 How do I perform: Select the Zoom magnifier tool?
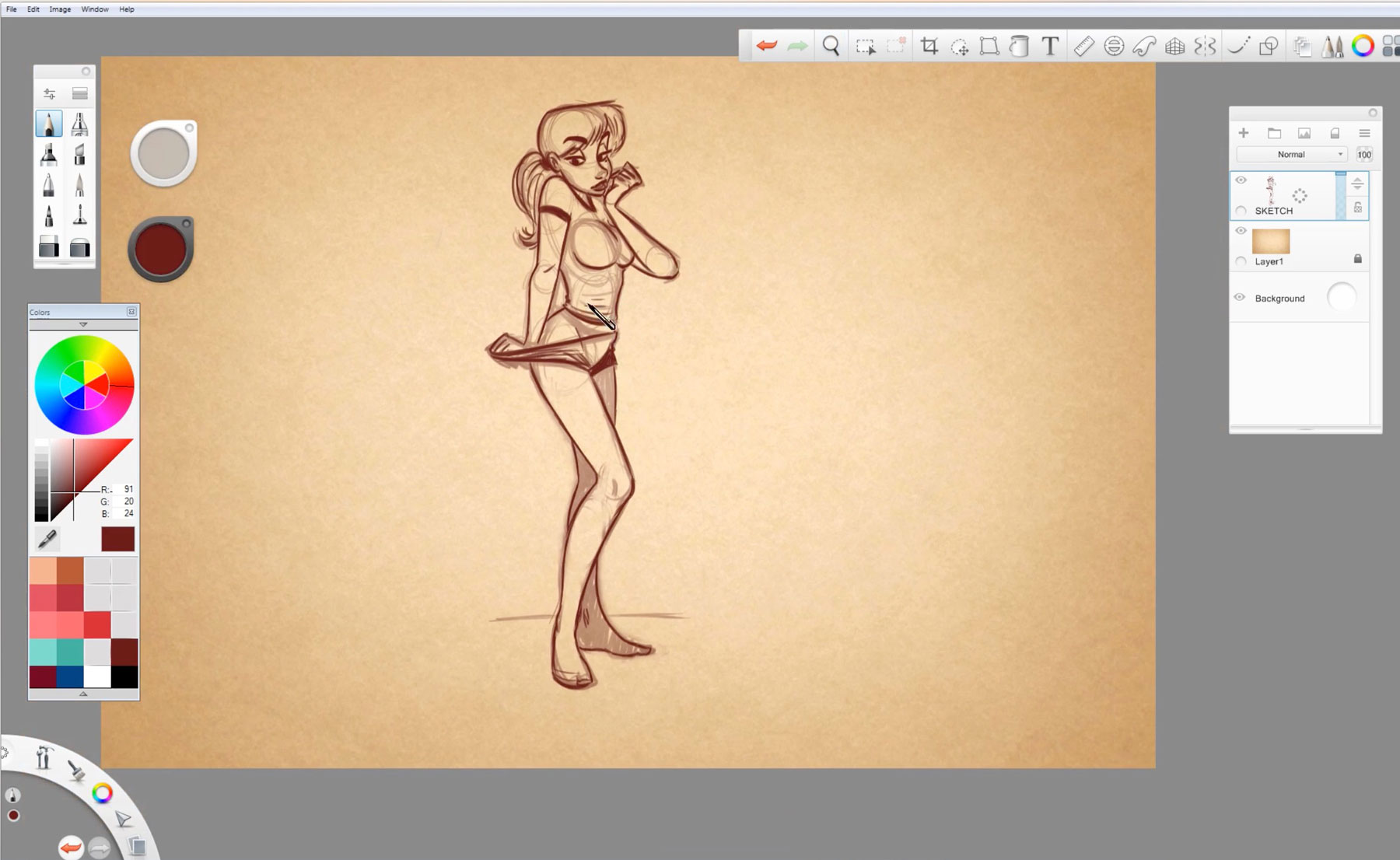click(831, 46)
